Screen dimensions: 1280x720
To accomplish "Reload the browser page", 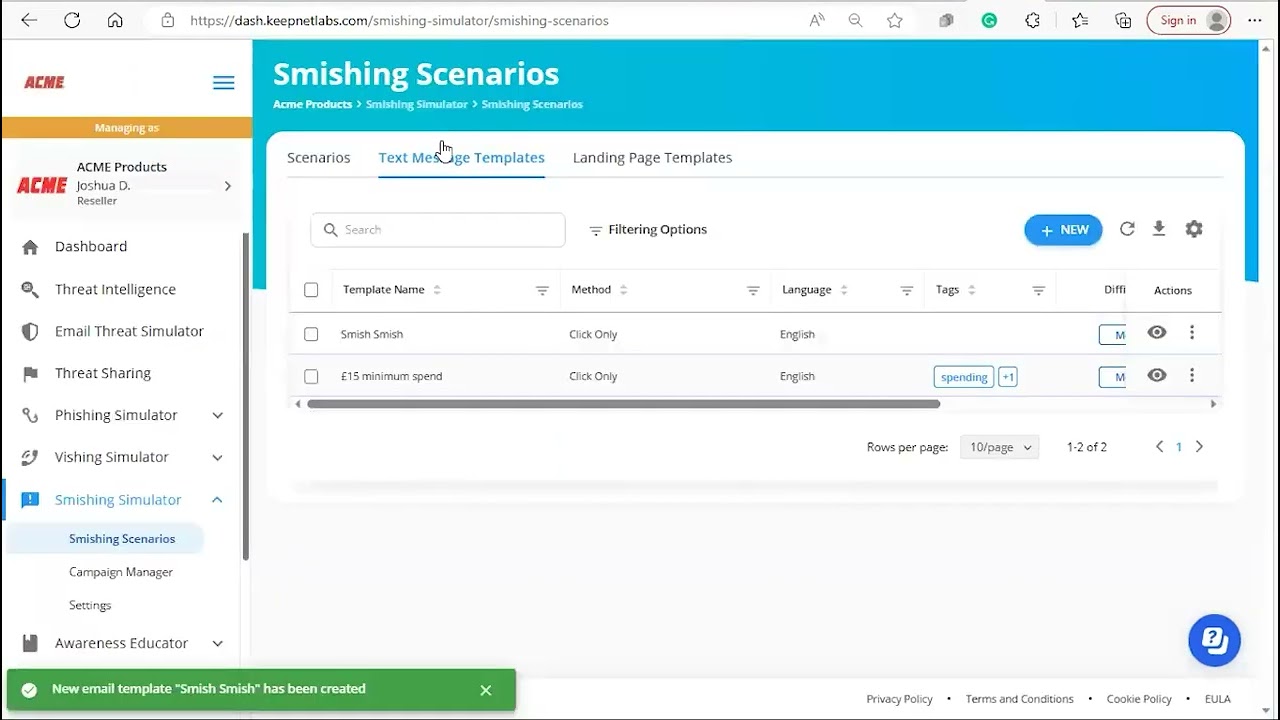I will tap(72, 20).
